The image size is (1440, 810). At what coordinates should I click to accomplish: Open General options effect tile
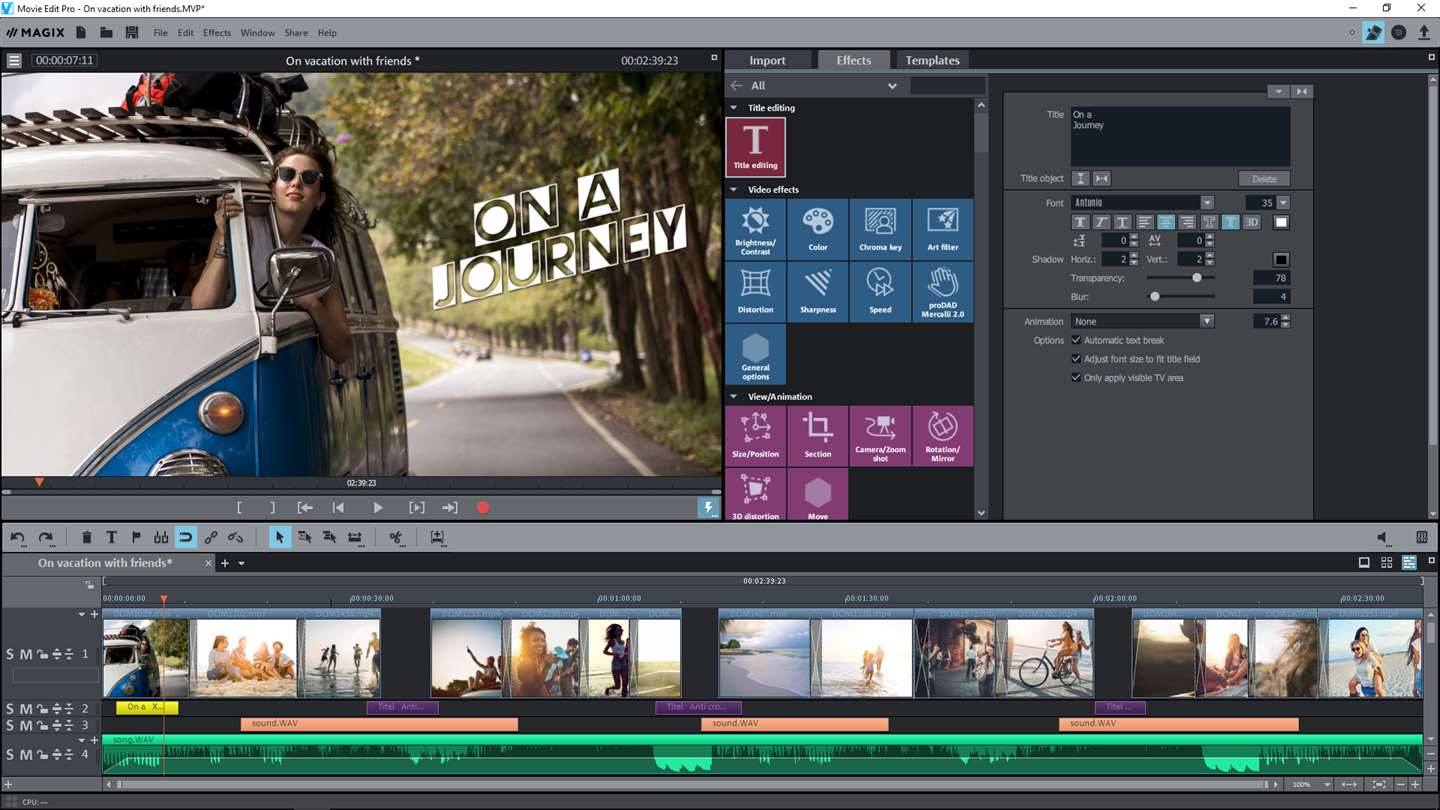pyautogui.click(x=756, y=355)
